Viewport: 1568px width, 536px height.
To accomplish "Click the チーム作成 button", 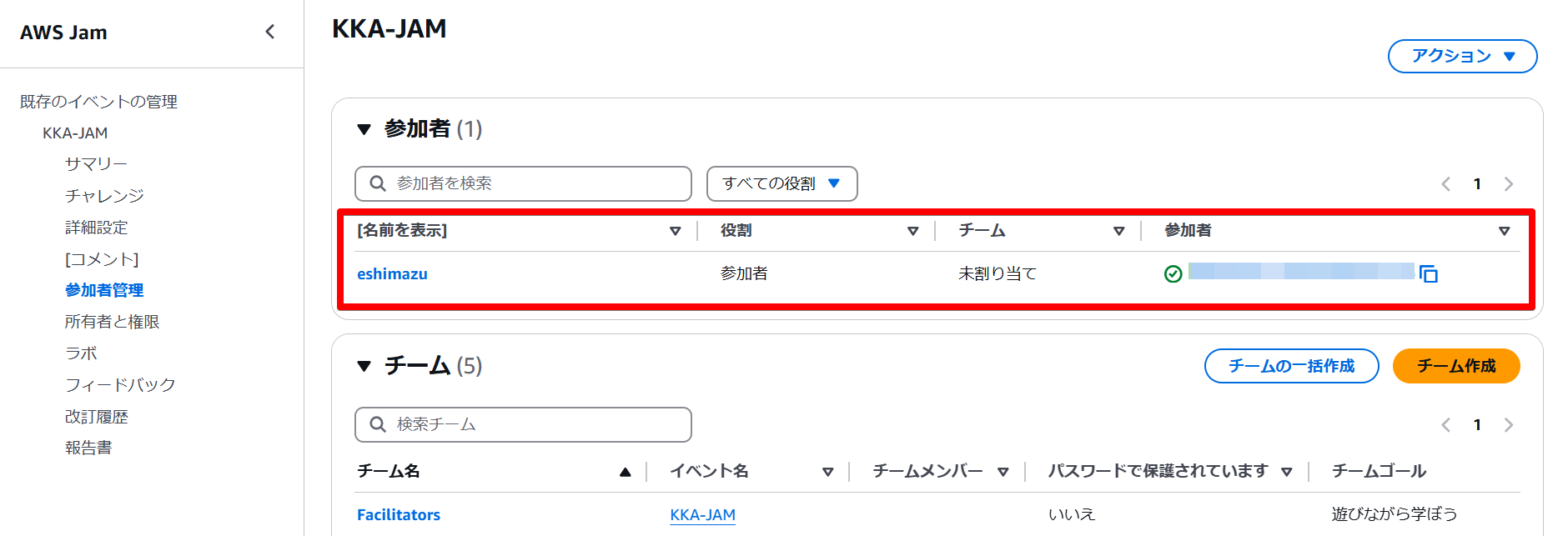I will [1455, 366].
